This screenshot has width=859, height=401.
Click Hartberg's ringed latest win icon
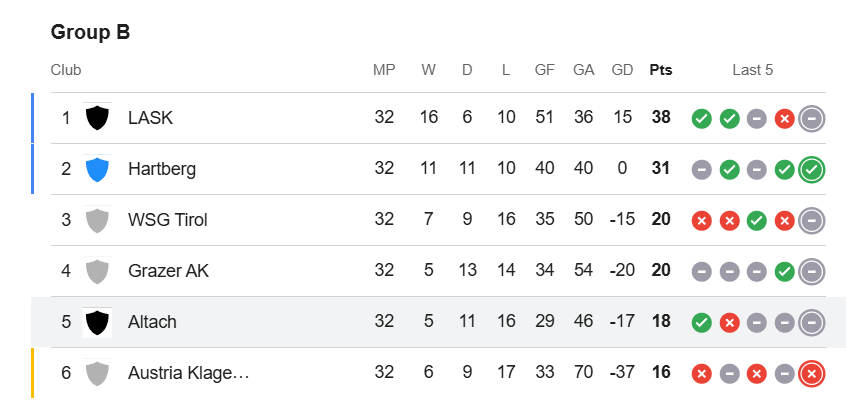pos(812,170)
